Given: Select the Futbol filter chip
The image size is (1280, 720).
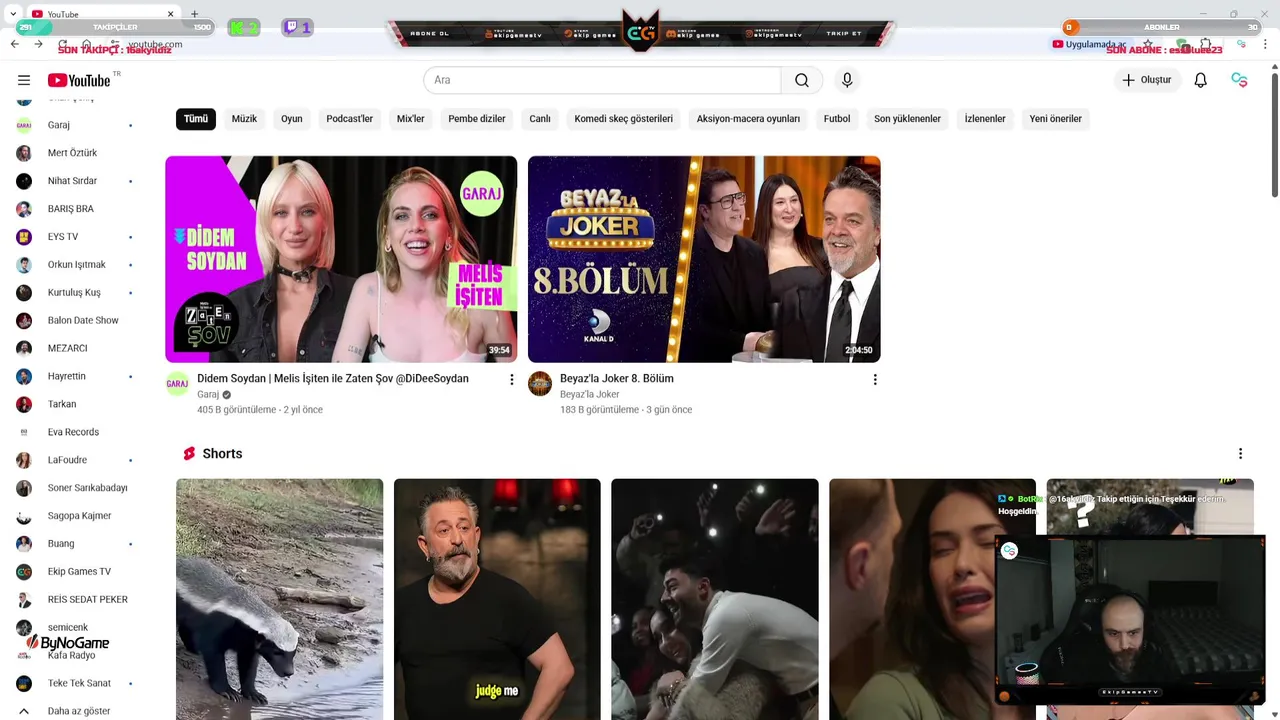Looking at the screenshot, I should coord(837,119).
